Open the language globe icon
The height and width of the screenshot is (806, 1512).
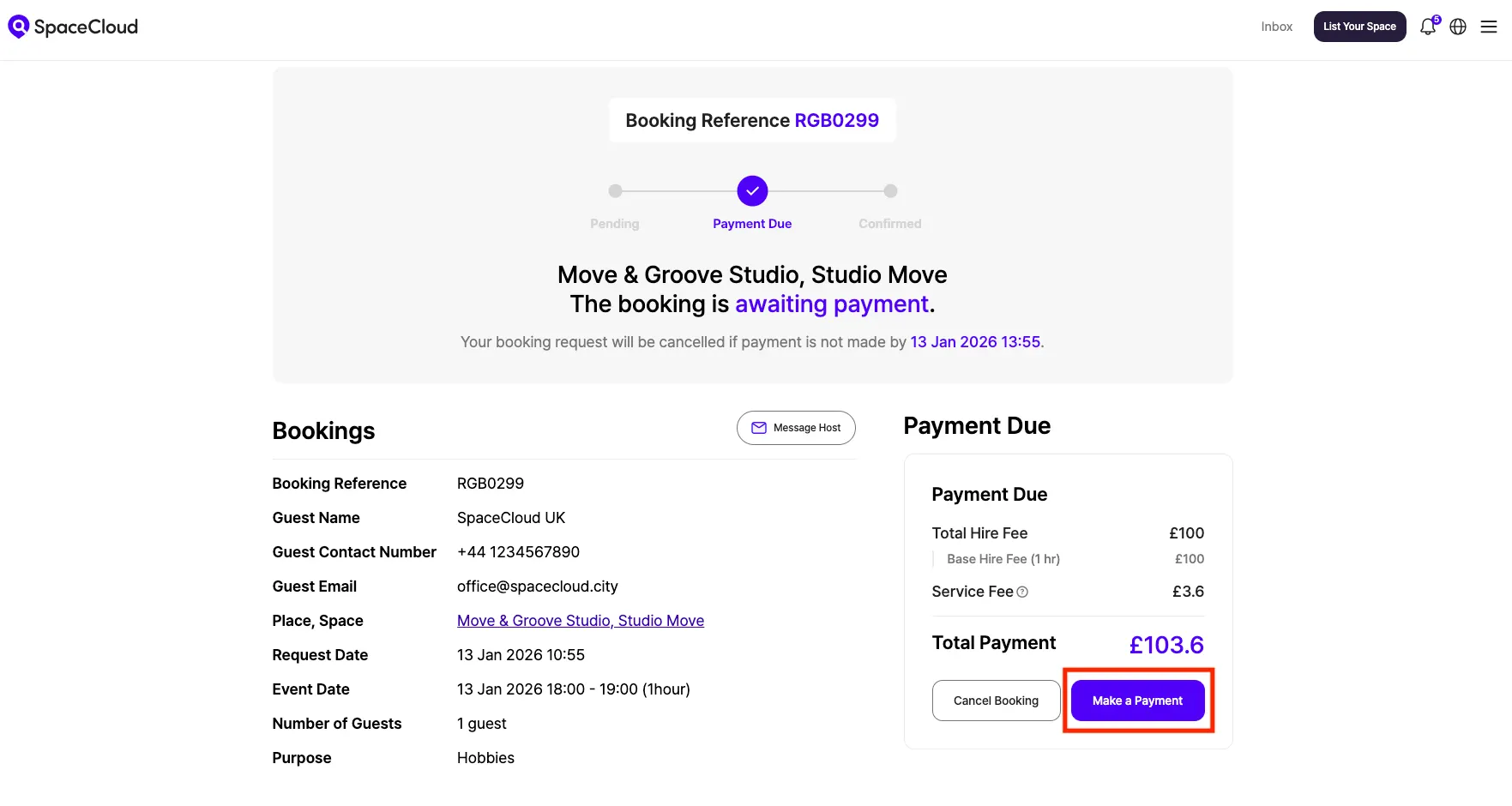coord(1458,27)
